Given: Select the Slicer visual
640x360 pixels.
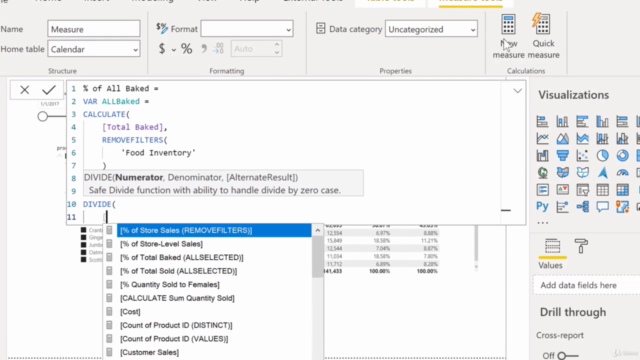Looking at the screenshot, I should pyautogui.click(x=582, y=190).
